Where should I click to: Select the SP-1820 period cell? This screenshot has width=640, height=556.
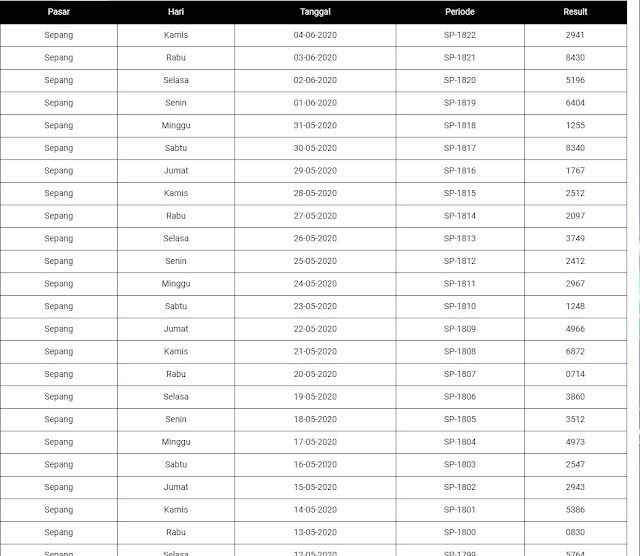click(460, 80)
